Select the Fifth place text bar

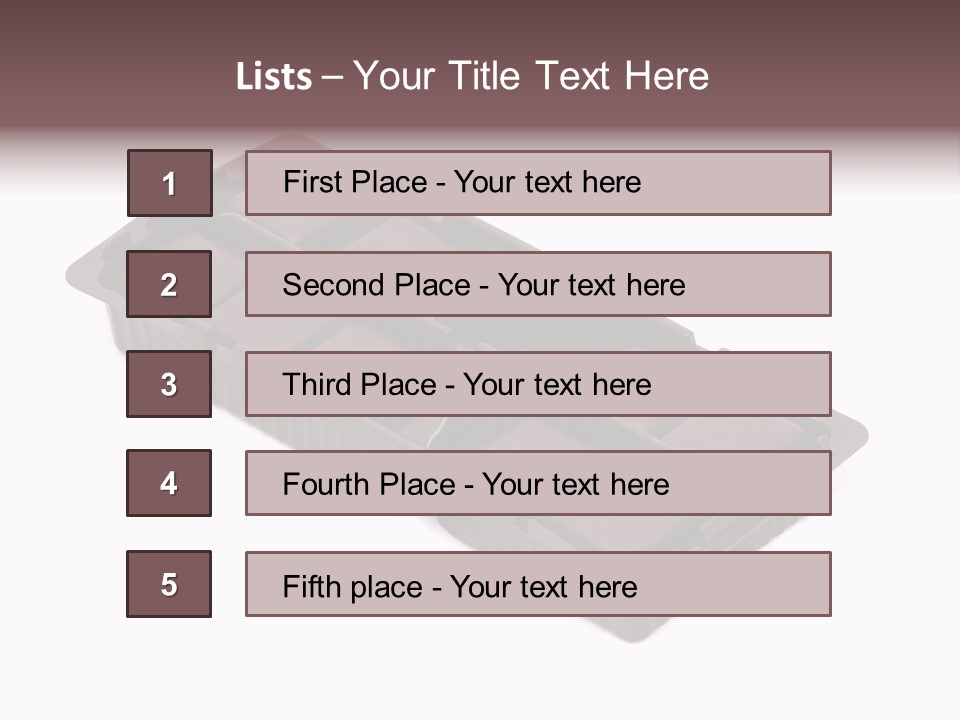tap(538, 584)
